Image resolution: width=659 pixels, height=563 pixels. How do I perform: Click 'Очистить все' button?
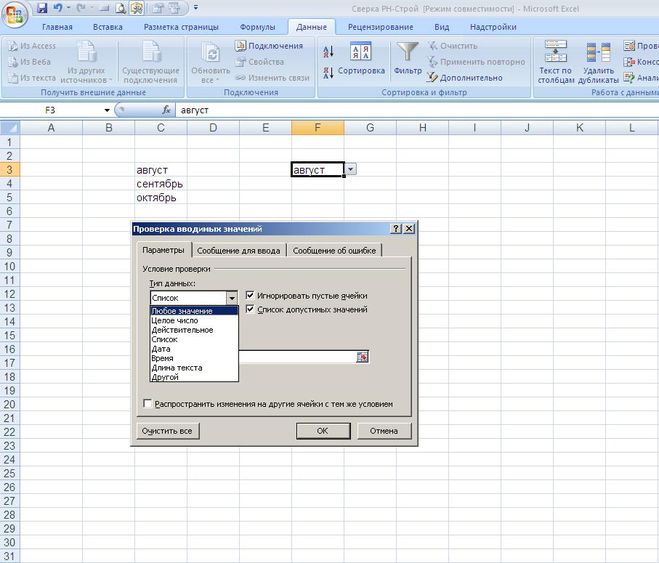tap(167, 431)
